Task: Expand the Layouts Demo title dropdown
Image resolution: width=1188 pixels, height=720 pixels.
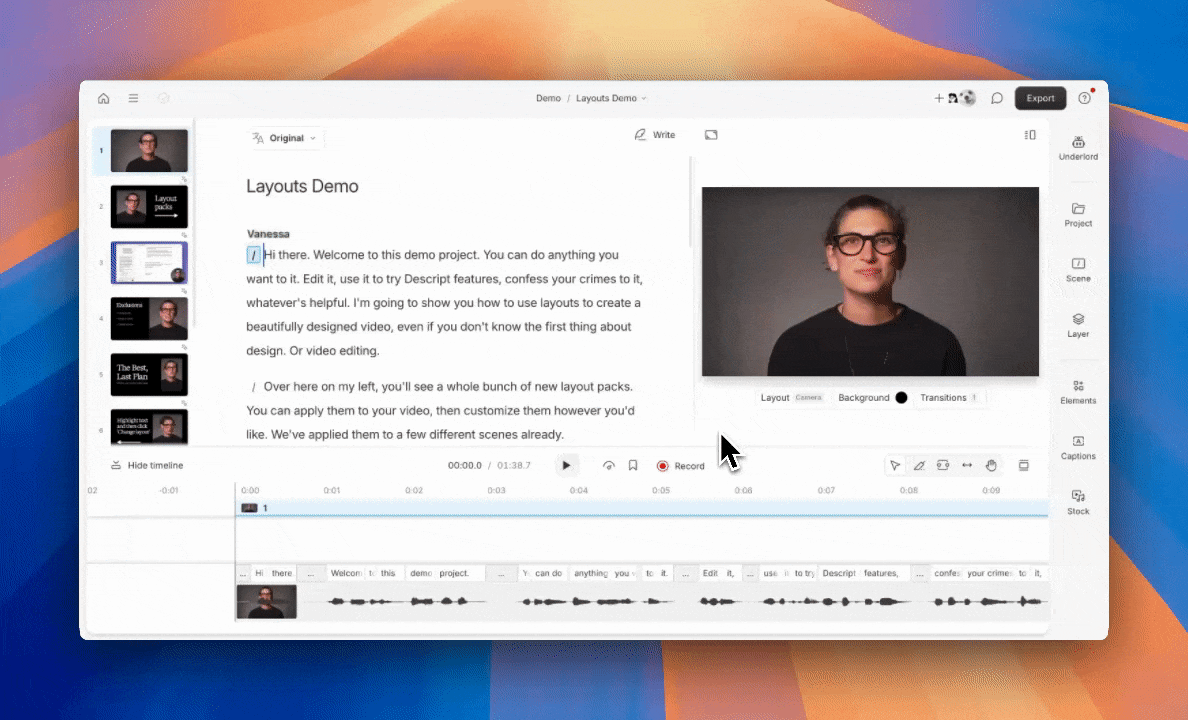Action: point(644,99)
